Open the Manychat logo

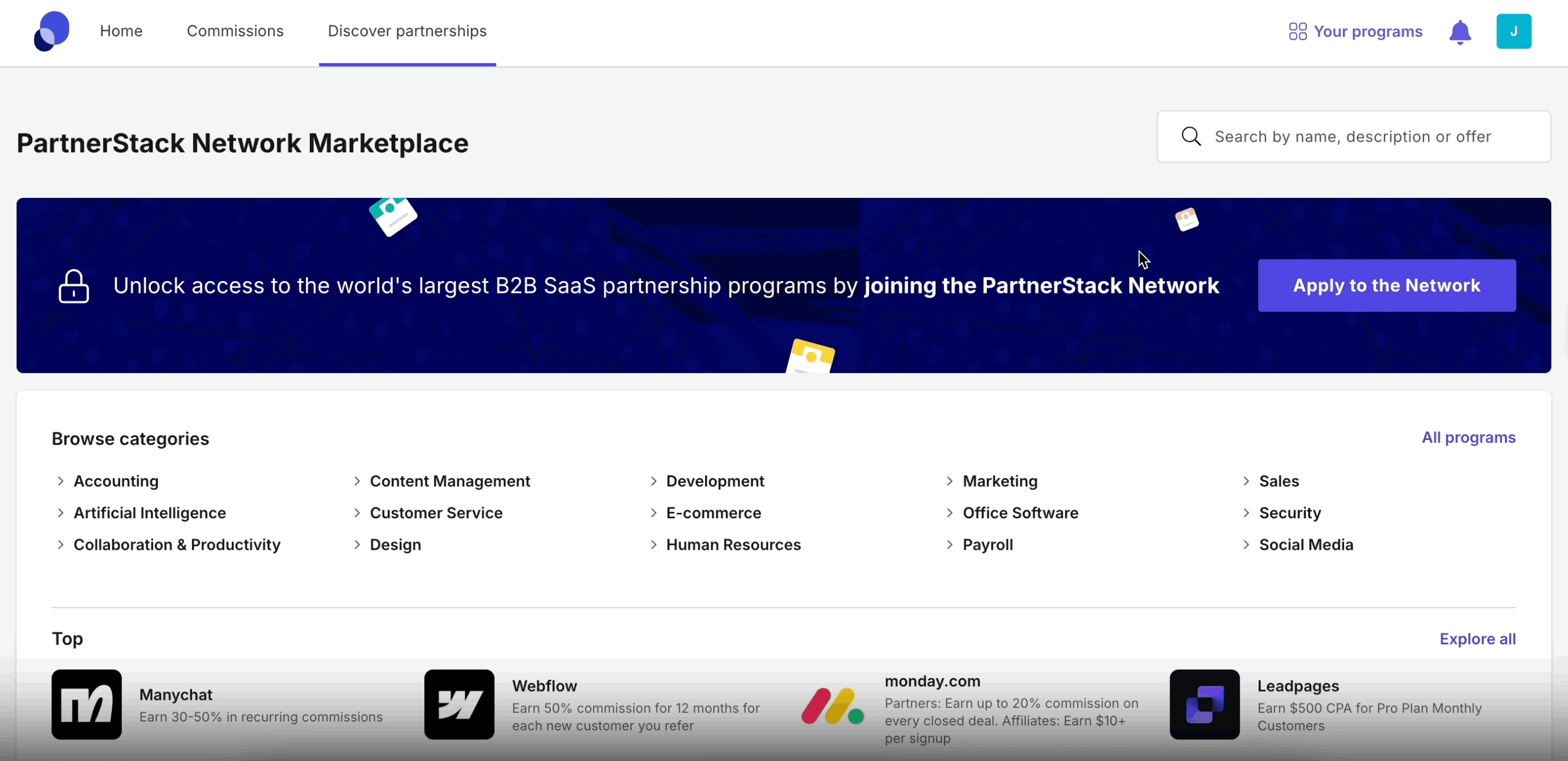[87, 704]
